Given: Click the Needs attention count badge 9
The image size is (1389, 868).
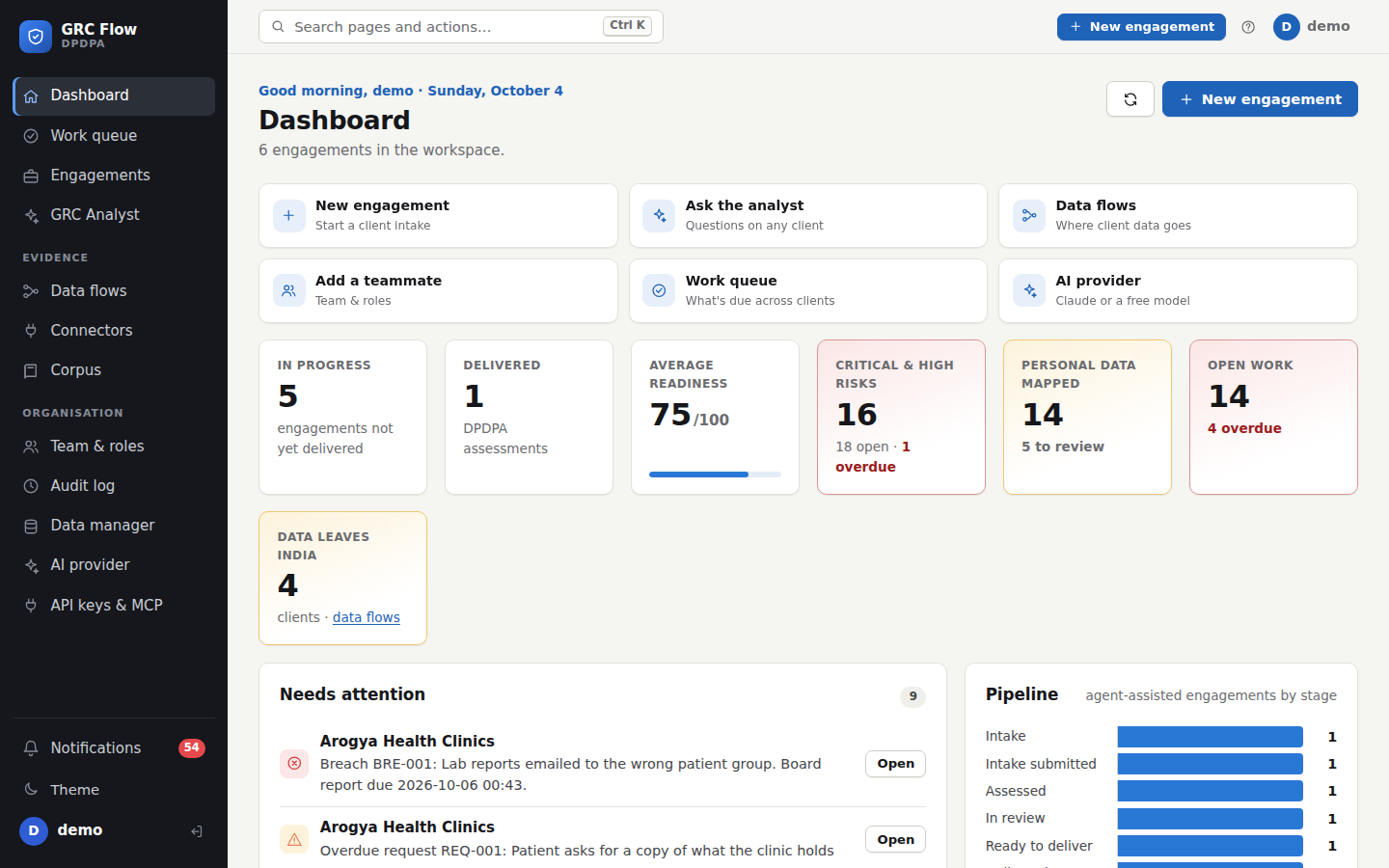Looking at the screenshot, I should click(912, 696).
